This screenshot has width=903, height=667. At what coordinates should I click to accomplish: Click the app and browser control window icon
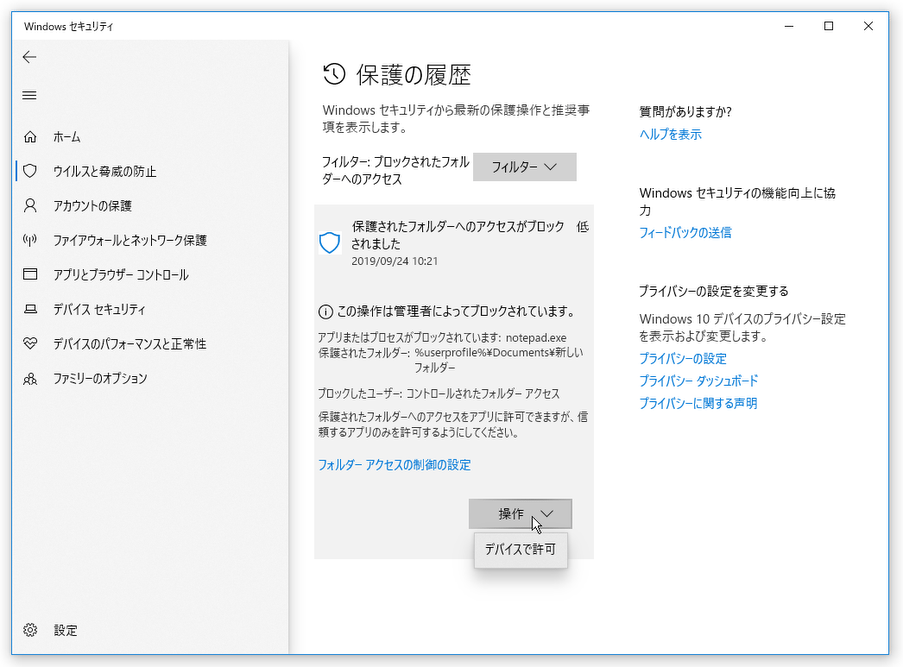(30, 274)
